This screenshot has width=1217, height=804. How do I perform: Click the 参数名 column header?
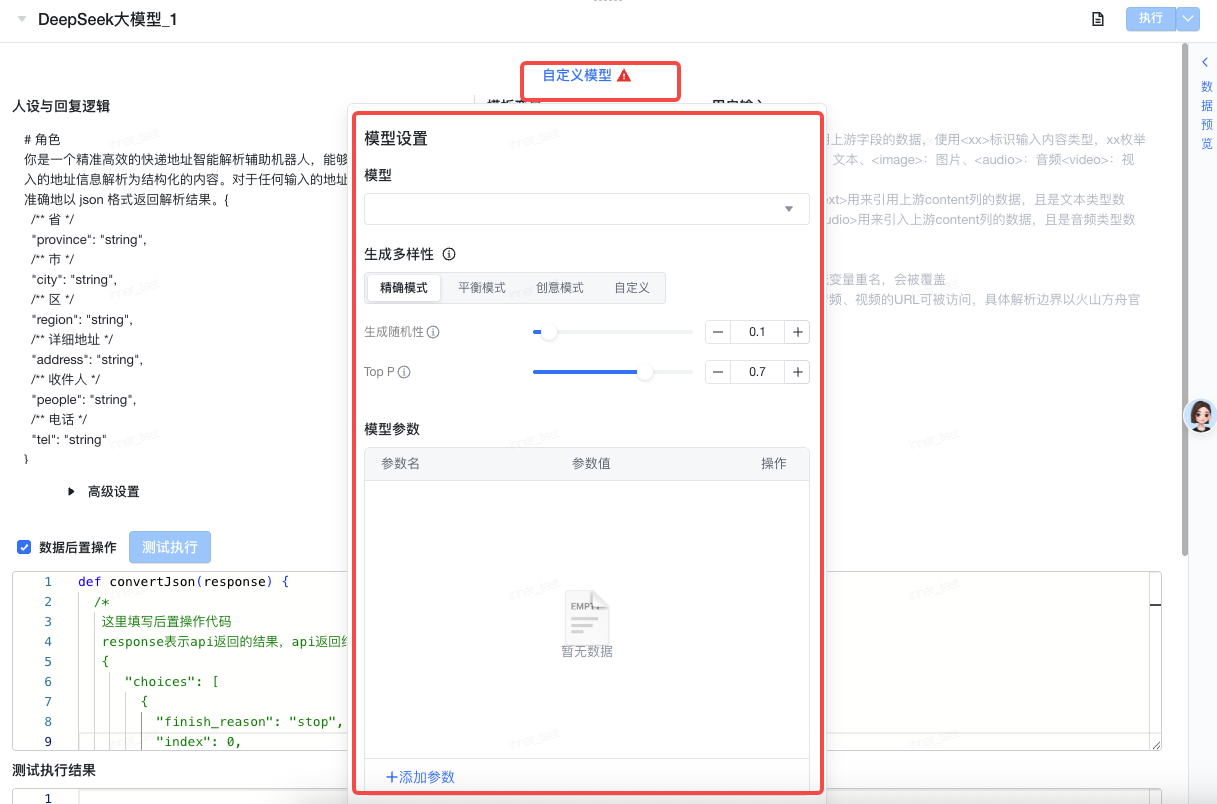400,464
